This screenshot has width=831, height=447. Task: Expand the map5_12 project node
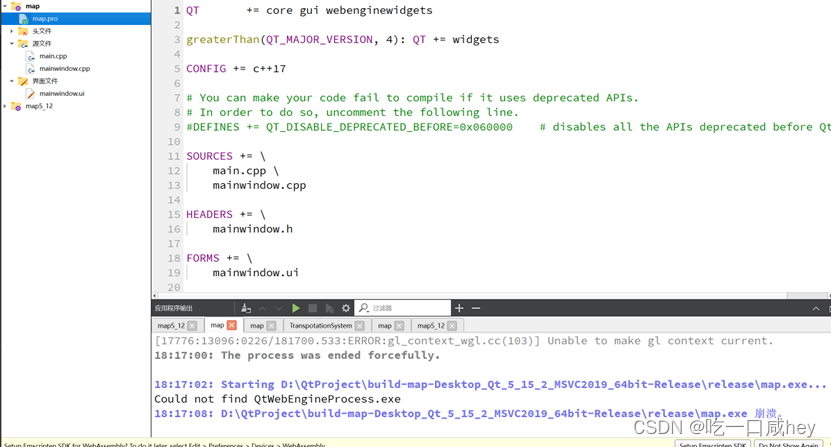(x=5, y=106)
